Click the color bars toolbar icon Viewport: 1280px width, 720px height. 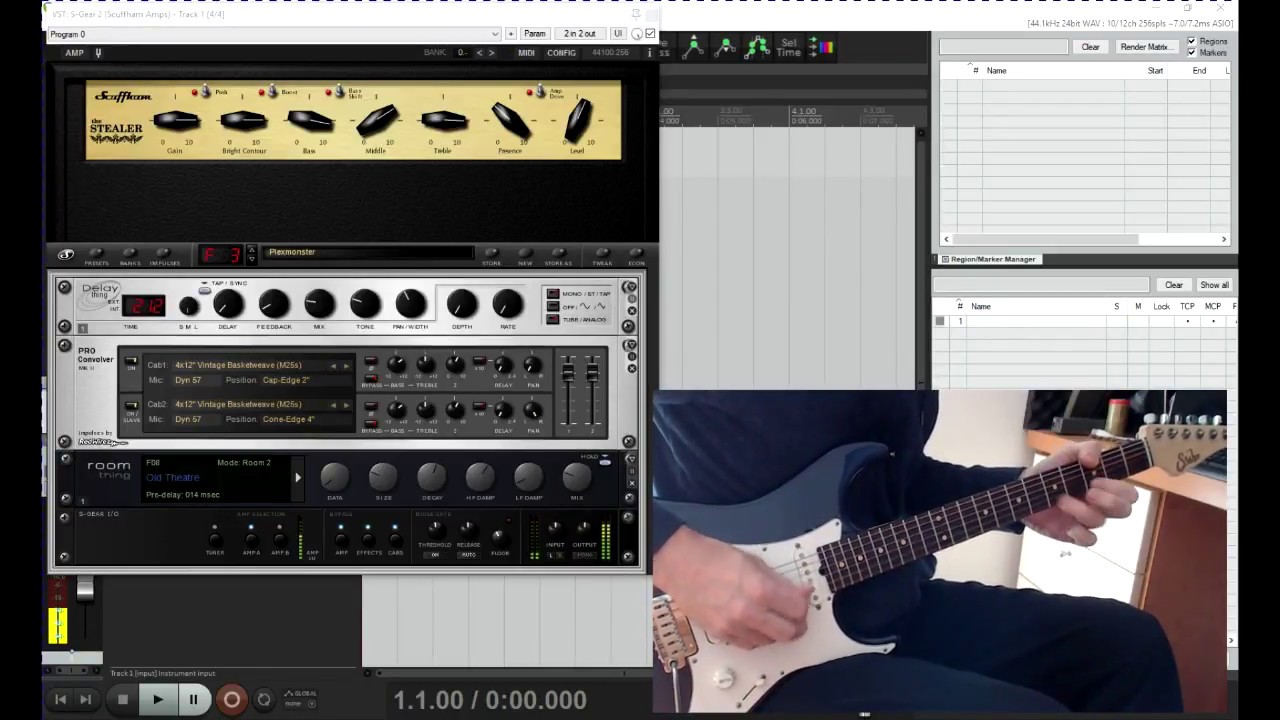[x=821, y=46]
